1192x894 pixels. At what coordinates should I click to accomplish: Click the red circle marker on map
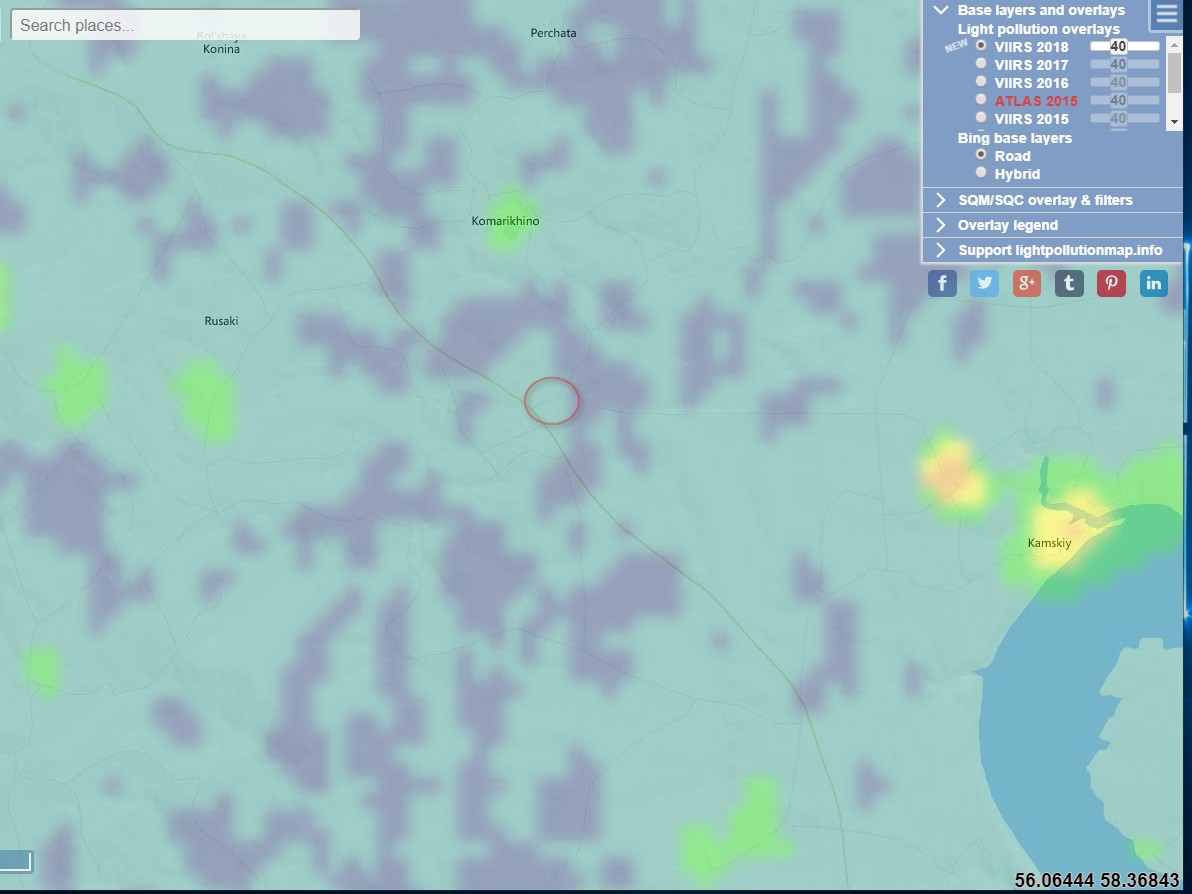point(552,401)
